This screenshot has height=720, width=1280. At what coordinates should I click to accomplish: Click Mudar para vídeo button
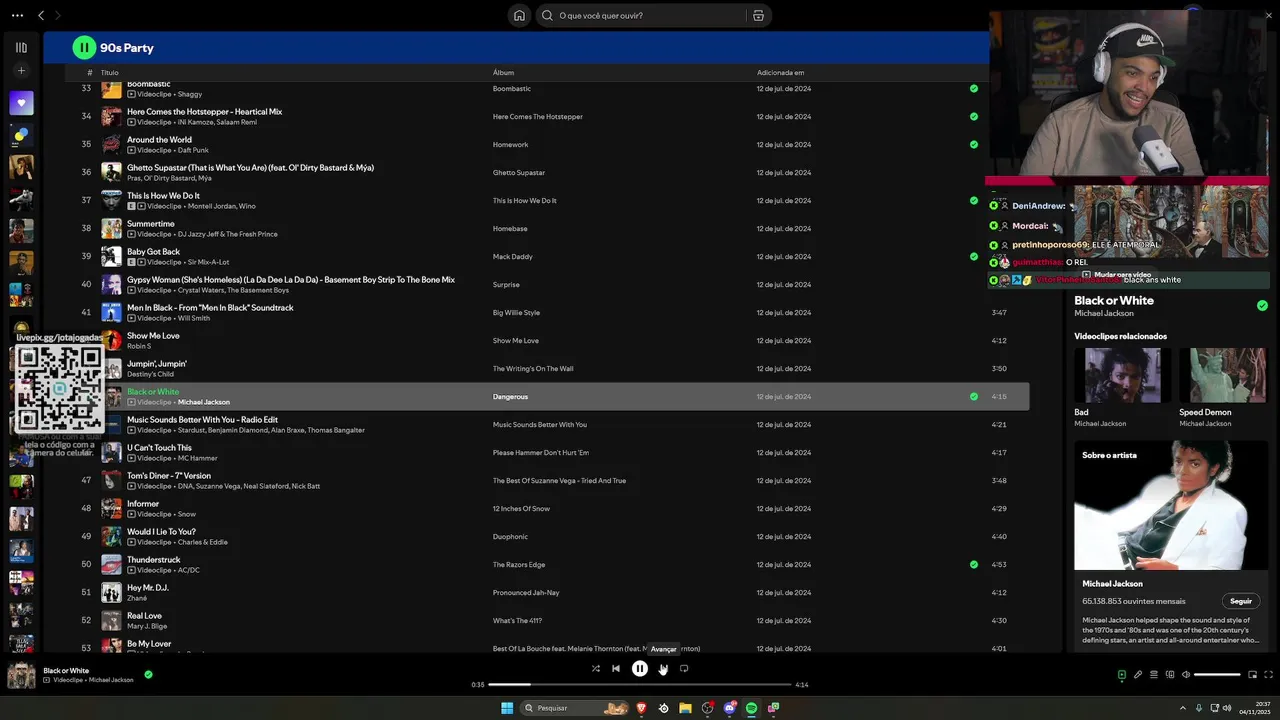point(1116,274)
